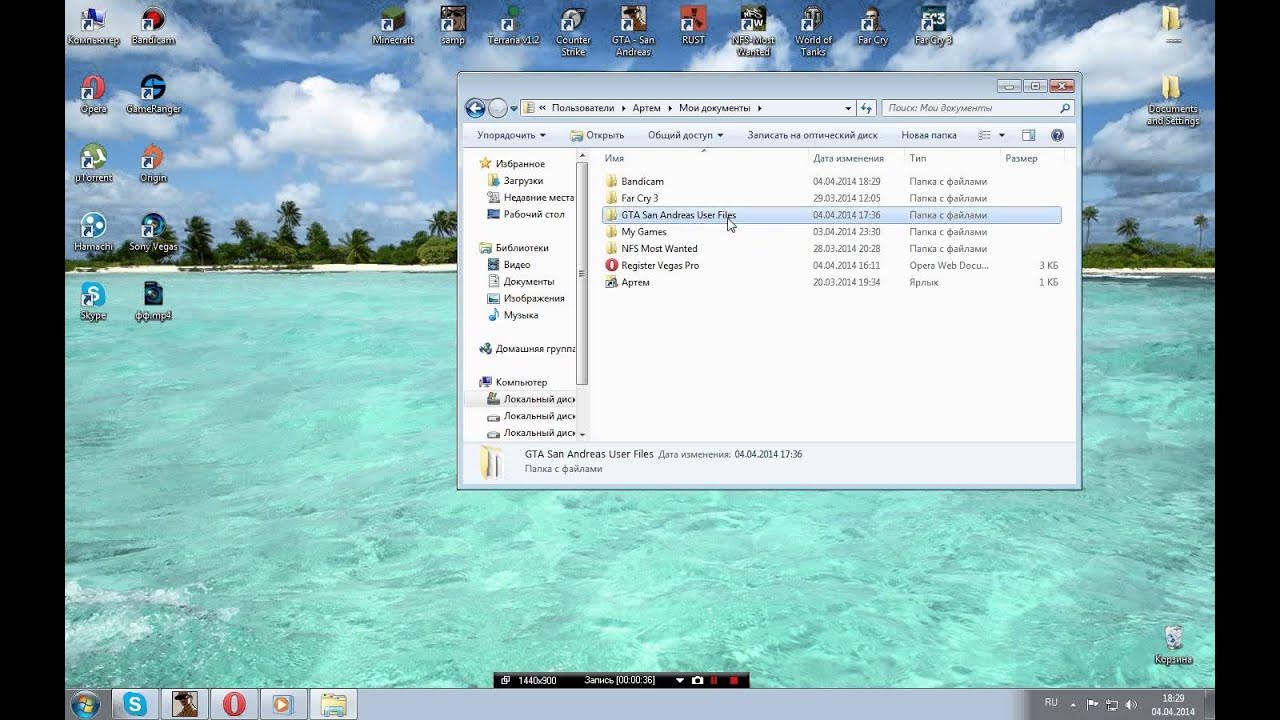The height and width of the screenshot is (720, 1280).
Task: Open the Minecraft desktop shortcut
Action: pyautogui.click(x=393, y=26)
